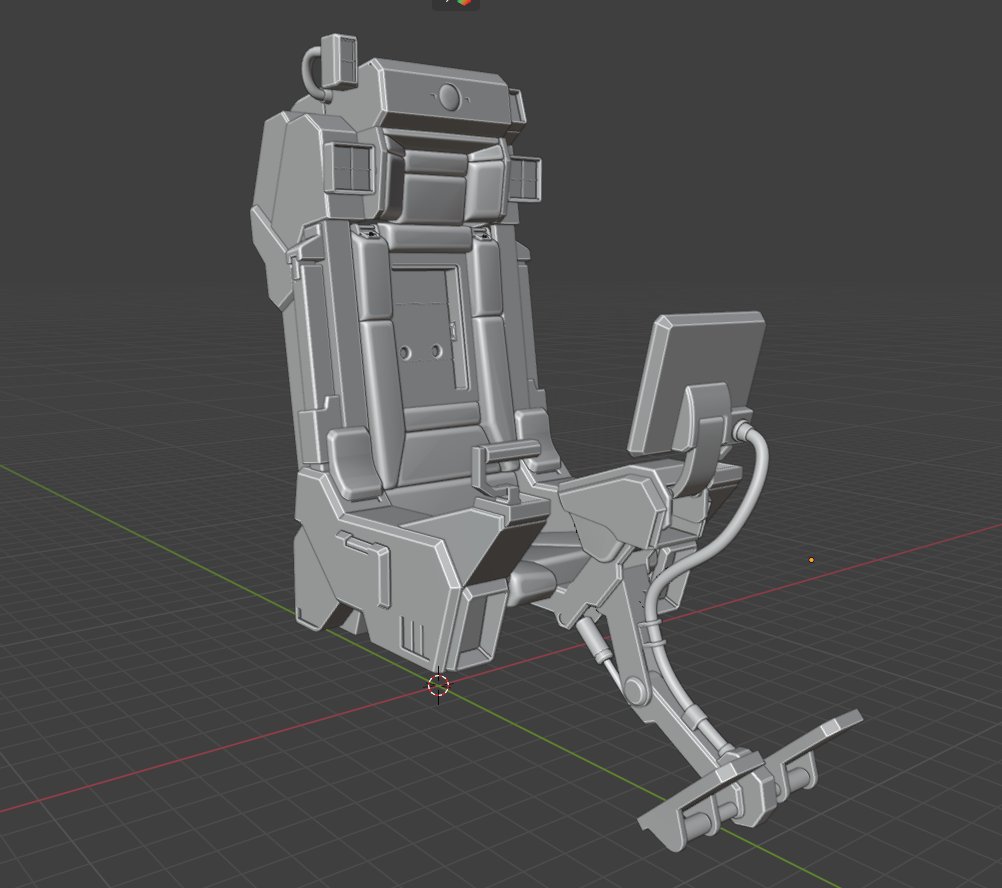Click the round button on the headrest top
This screenshot has width=1002, height=888.
451,97
